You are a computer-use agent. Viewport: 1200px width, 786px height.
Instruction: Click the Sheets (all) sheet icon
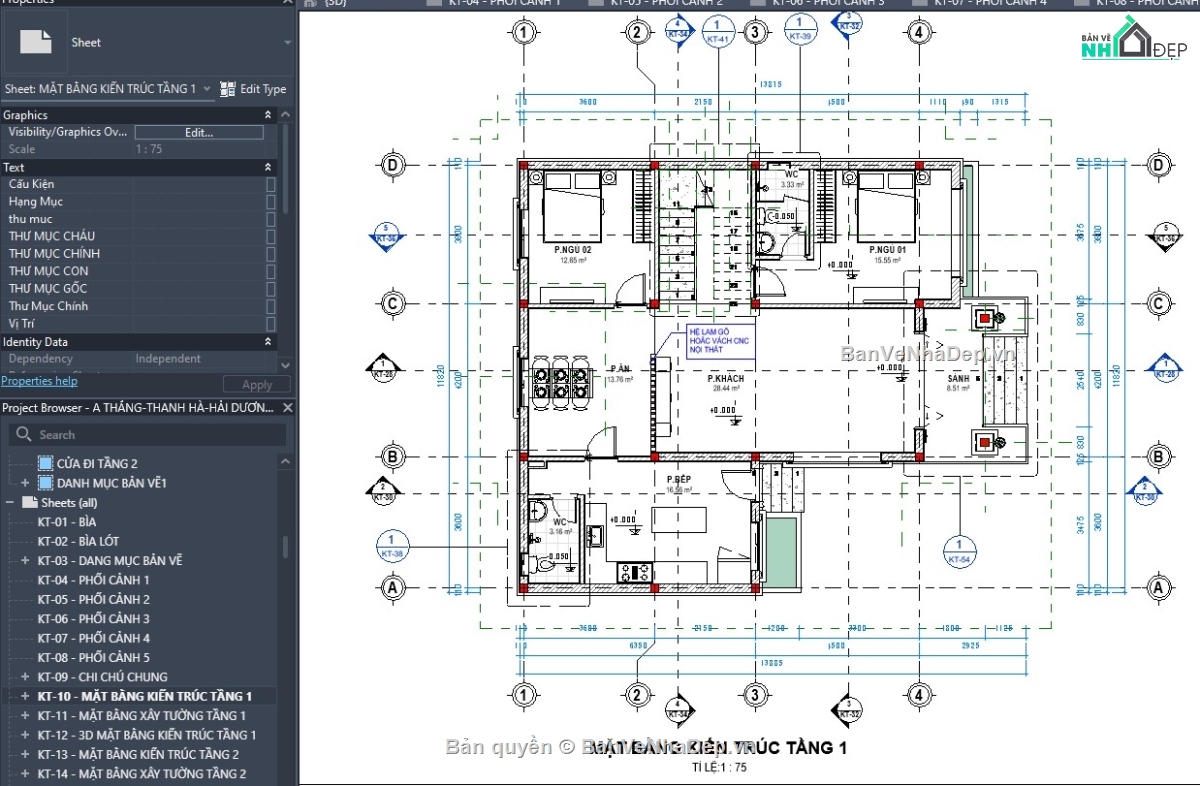(x=29, y=503)
